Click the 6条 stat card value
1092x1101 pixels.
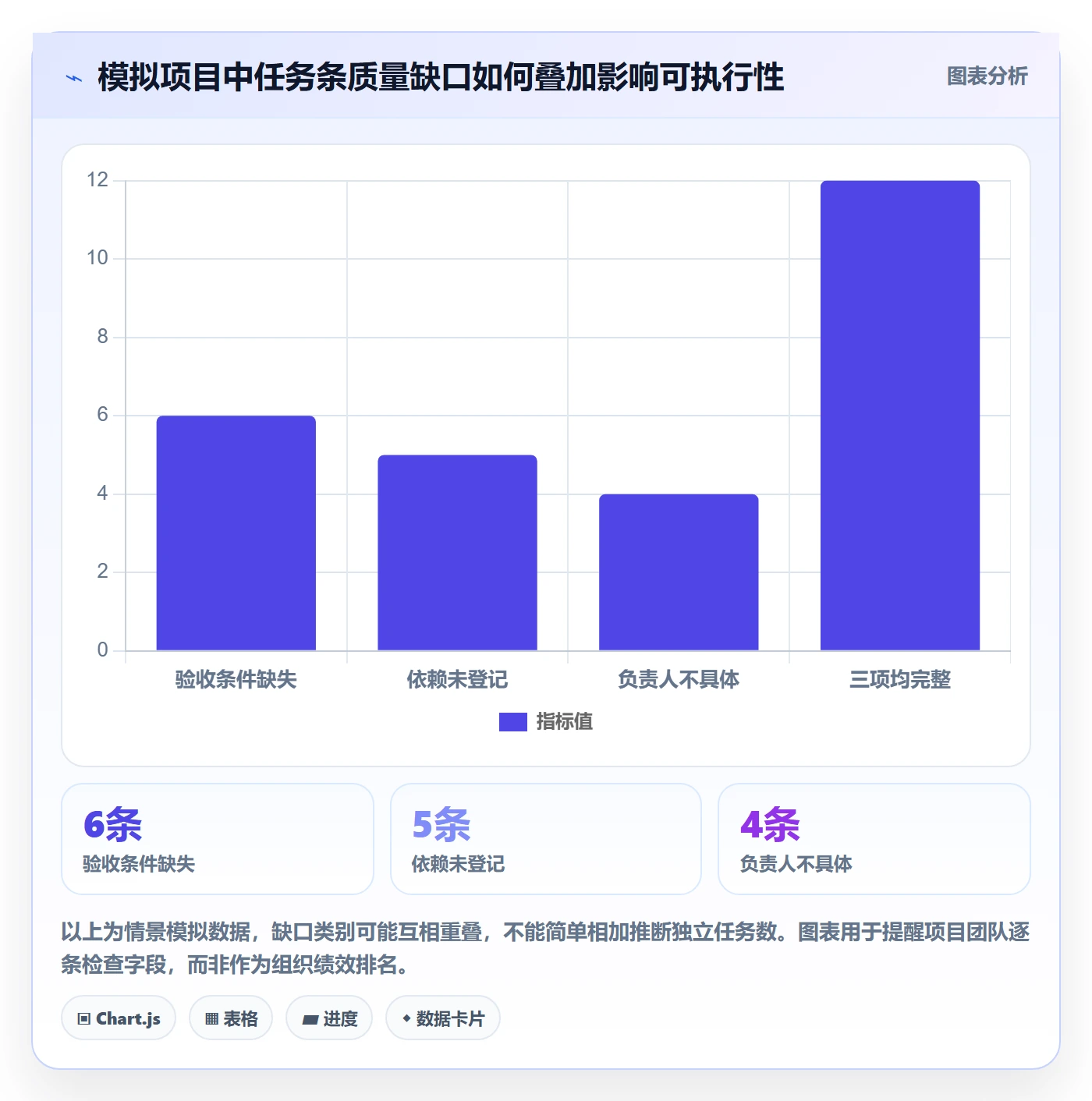tap(113, 824)
